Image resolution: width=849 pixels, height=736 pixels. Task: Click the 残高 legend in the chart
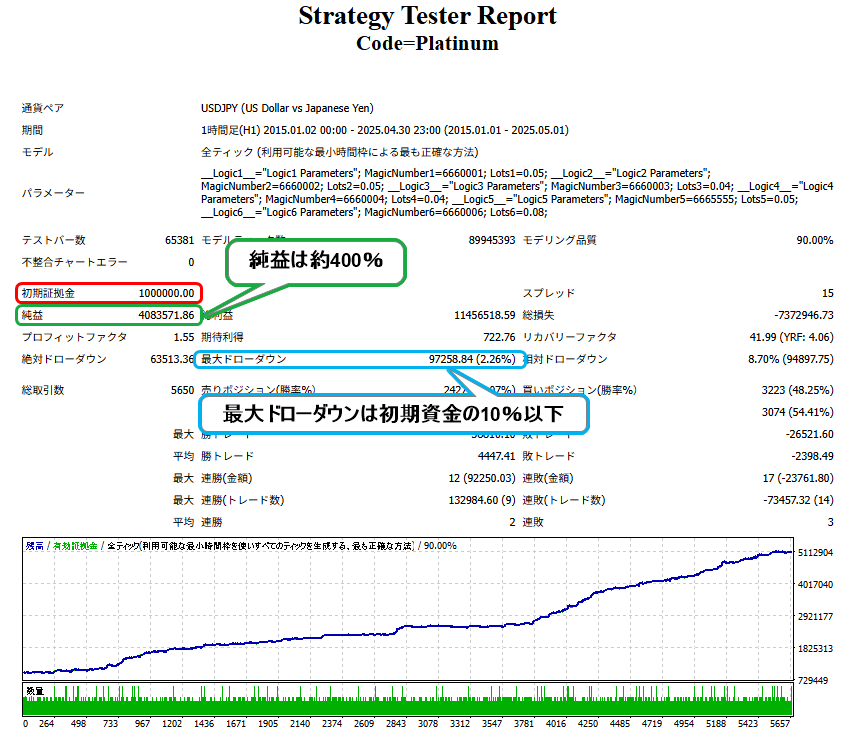[x=34, y=546]
